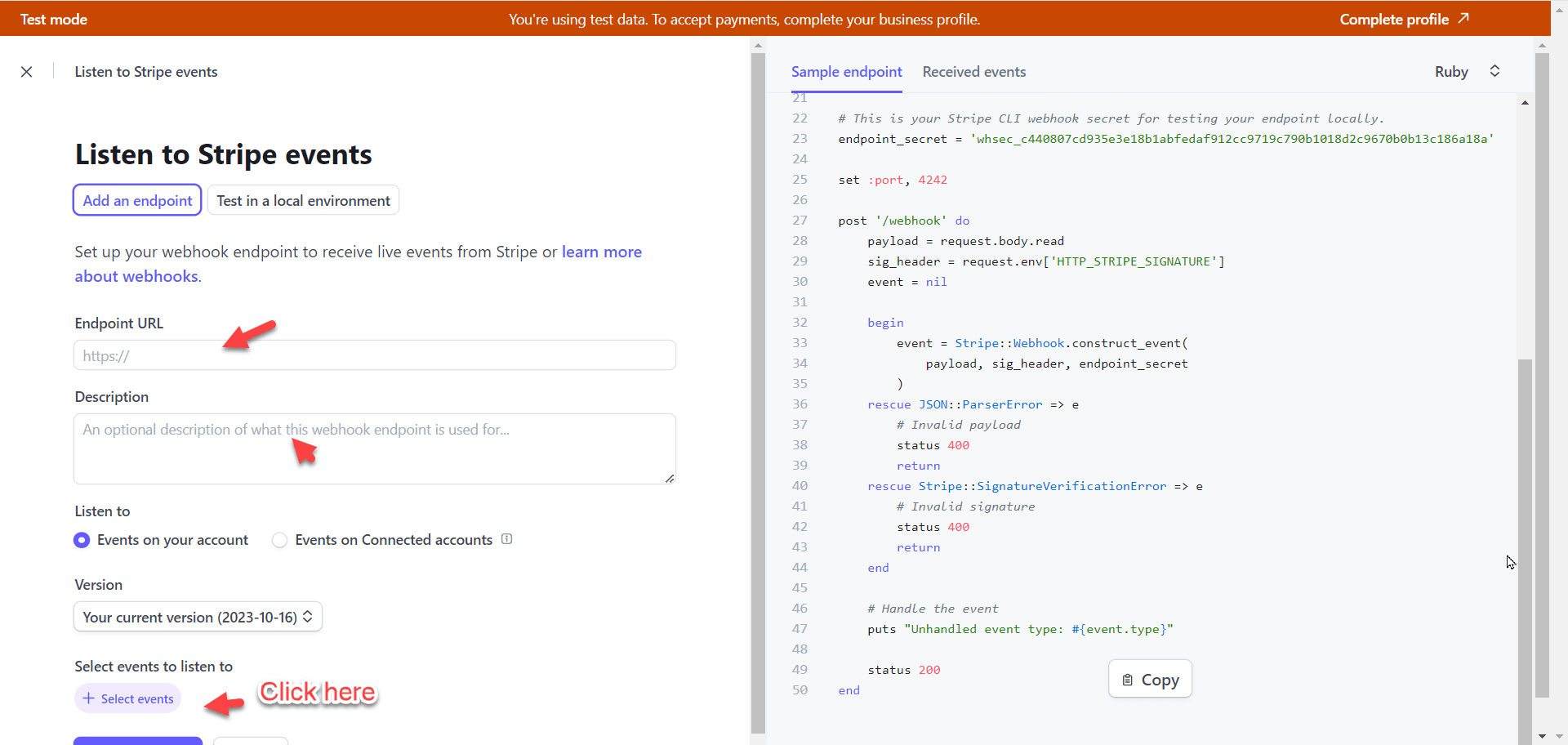Click the chevrons next to Ruby
The width and height of the screenshot is (1568, 745).
[1494, 71]
